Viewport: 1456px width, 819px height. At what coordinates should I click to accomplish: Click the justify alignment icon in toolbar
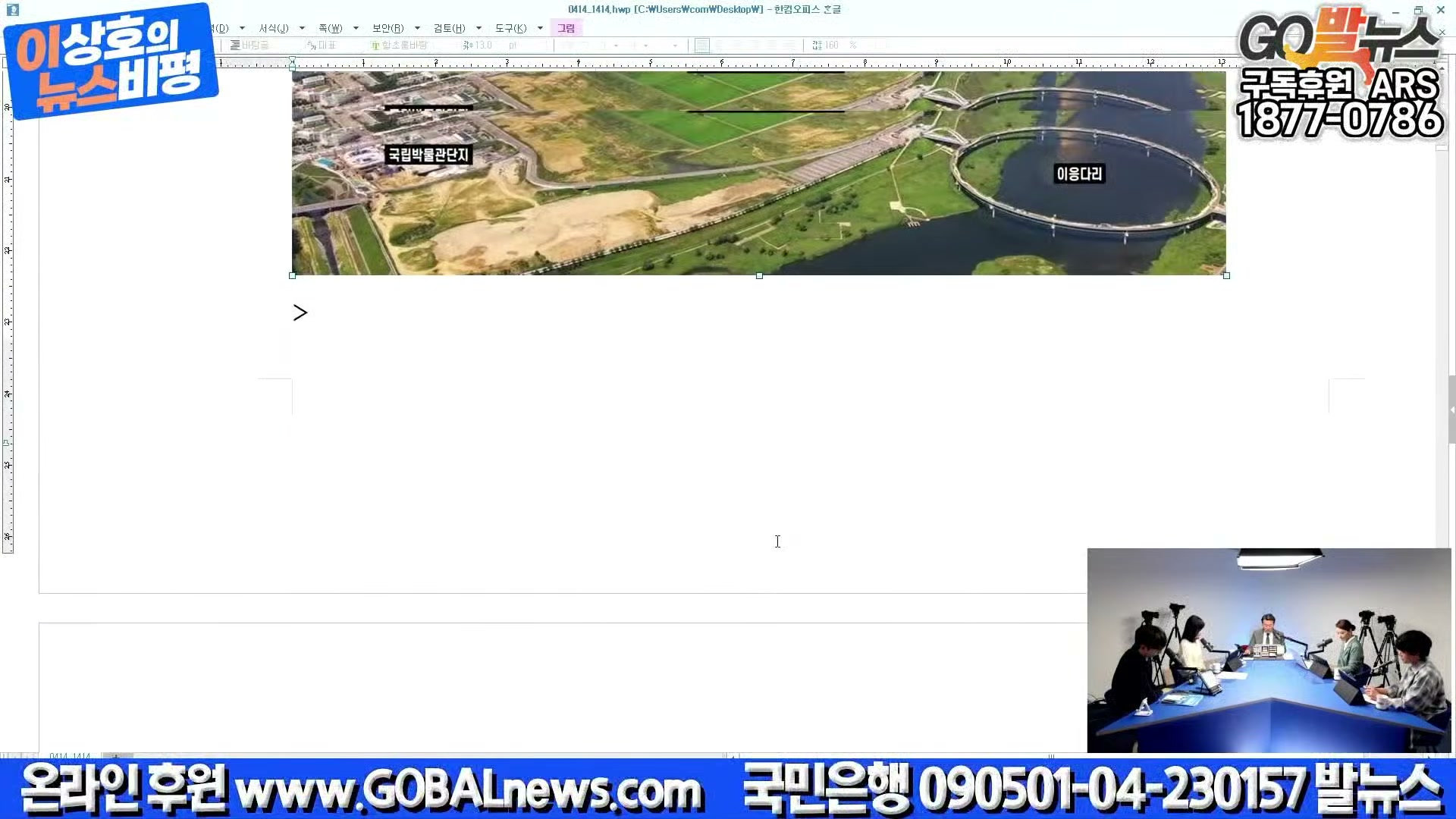pyautogui.click(x=702, y=45)
